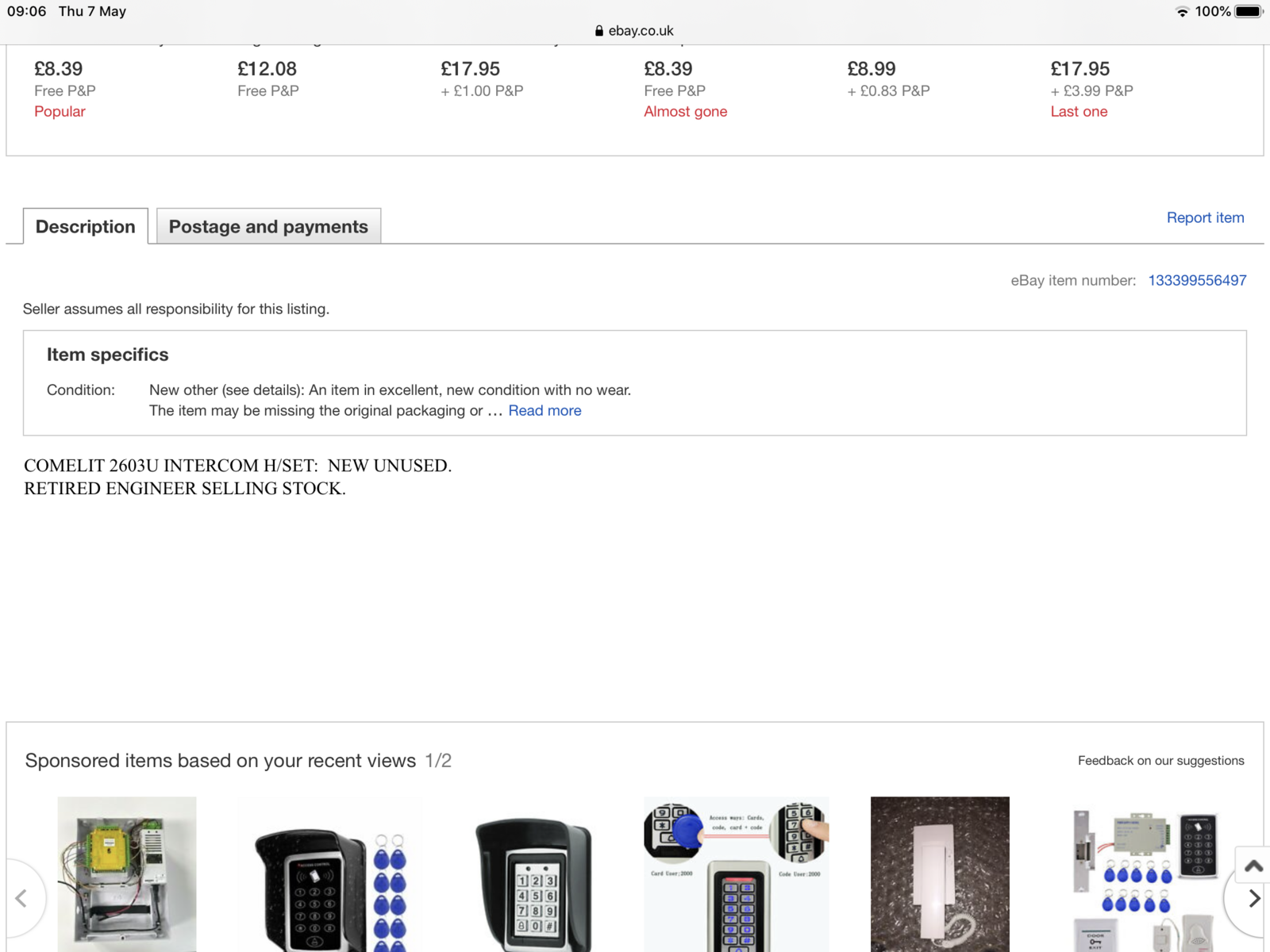Open the numeric keypad with rain cover thumbnail
This screenshot has width=1270, height=952.
[x=533, y=882]
